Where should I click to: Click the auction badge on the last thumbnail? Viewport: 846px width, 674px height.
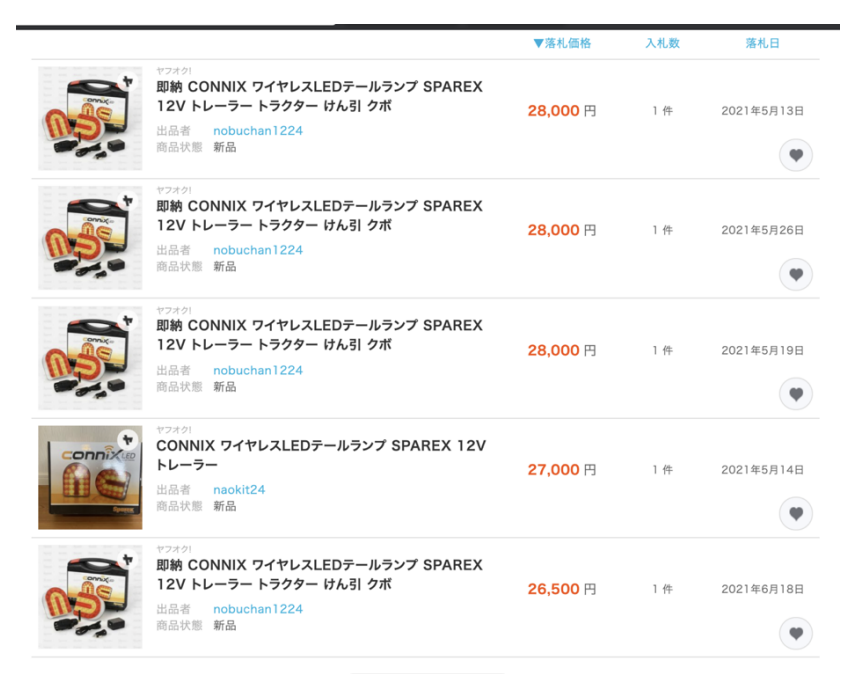[127, 560]
